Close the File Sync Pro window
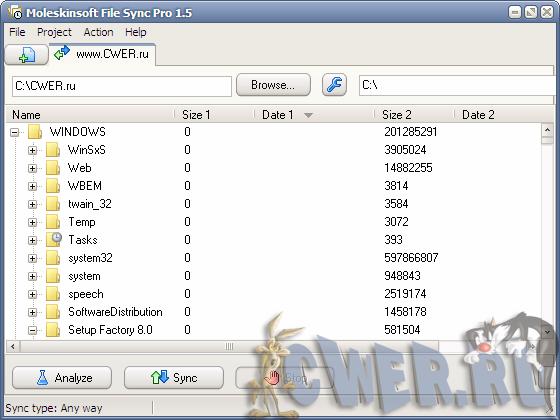The height and width of the screenshot is (420, 560). click(x=547, y=12)
